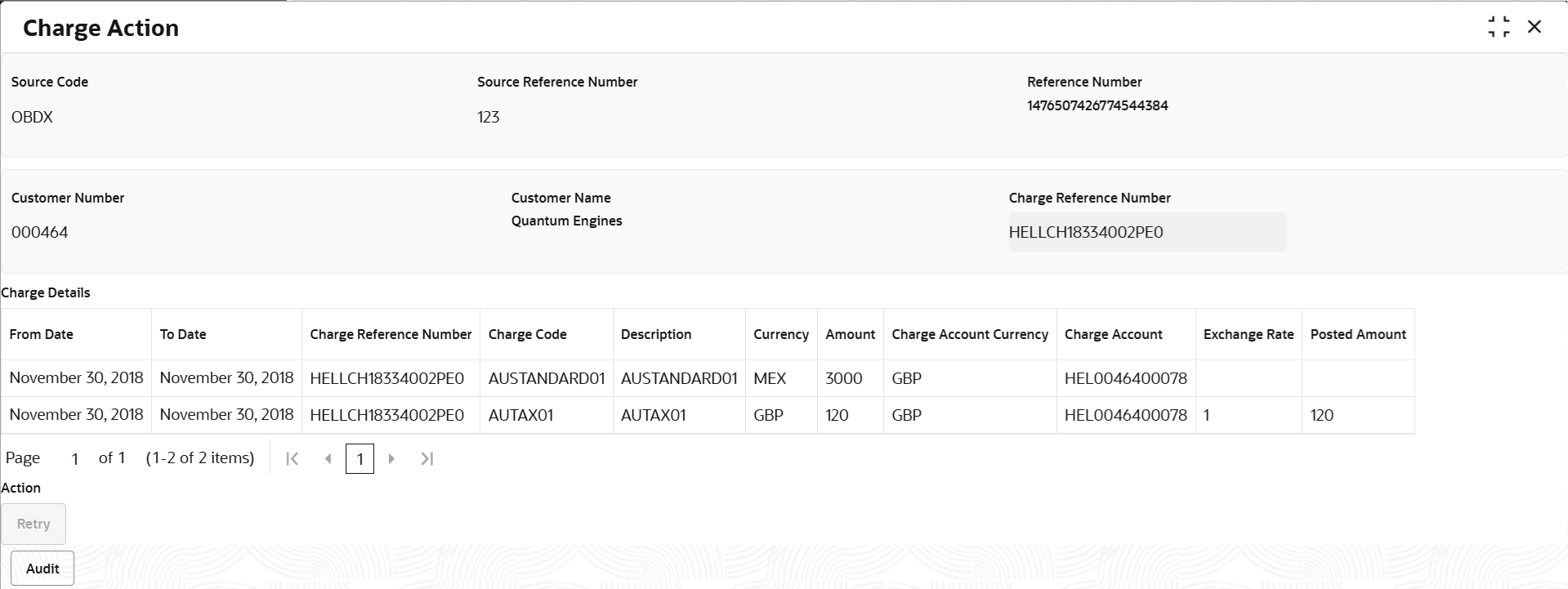The width and height of the screenshot is (1568, 589).
Task: Click the Charge Reference Number input field
Action: (1146, 232)
